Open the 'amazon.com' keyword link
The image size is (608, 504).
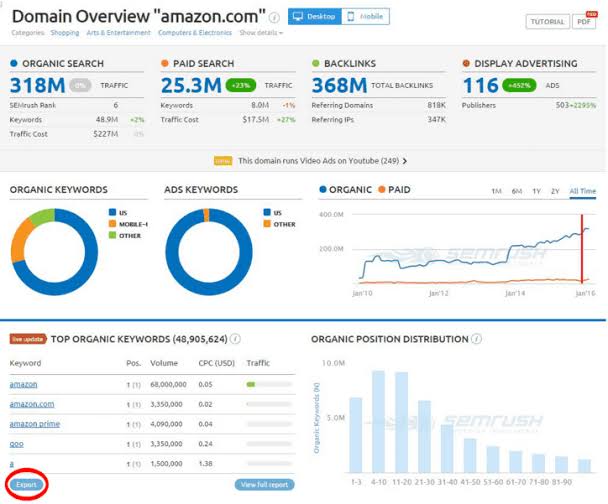tap(32, 404)
